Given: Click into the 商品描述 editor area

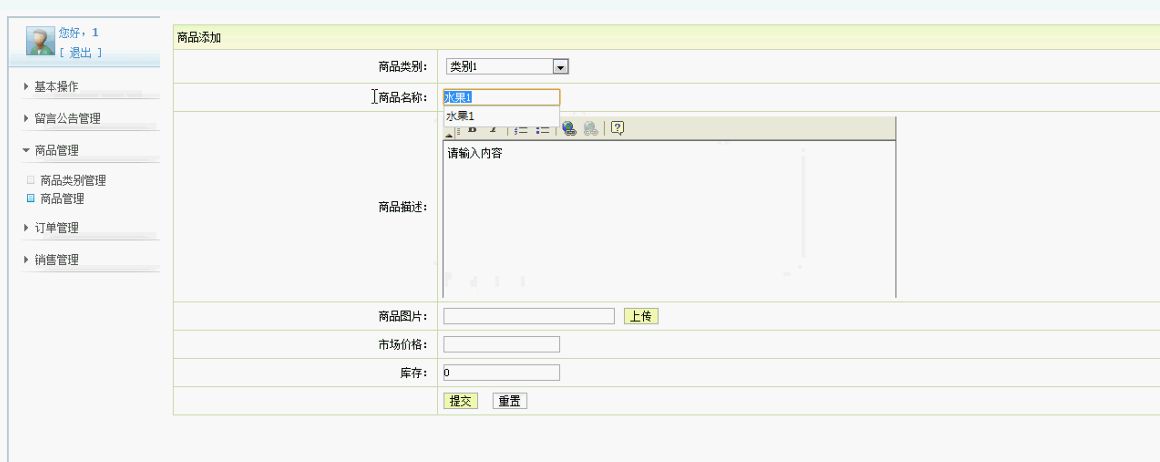Looking at the screenshot, I should (x=670, y=219).
